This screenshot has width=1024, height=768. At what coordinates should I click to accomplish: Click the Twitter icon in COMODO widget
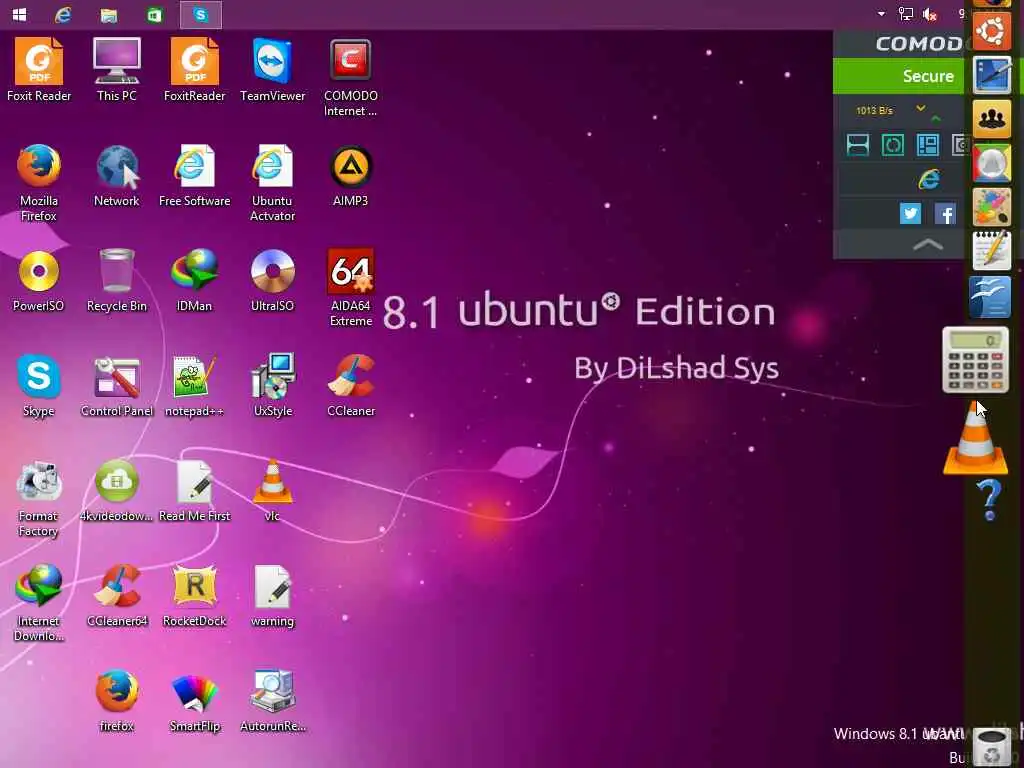(910, 213)
